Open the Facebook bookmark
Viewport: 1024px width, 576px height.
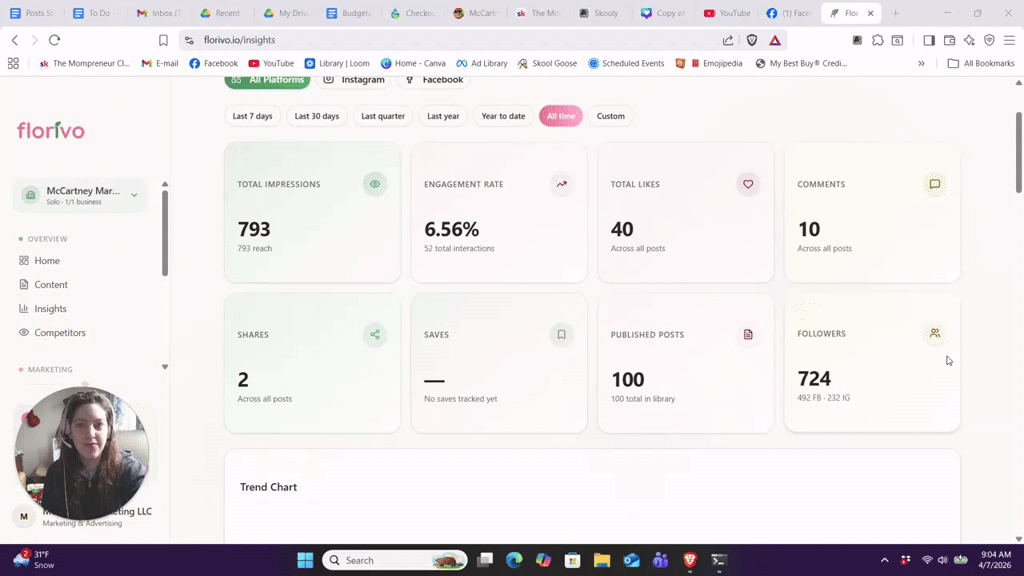(x=214, y=63)
